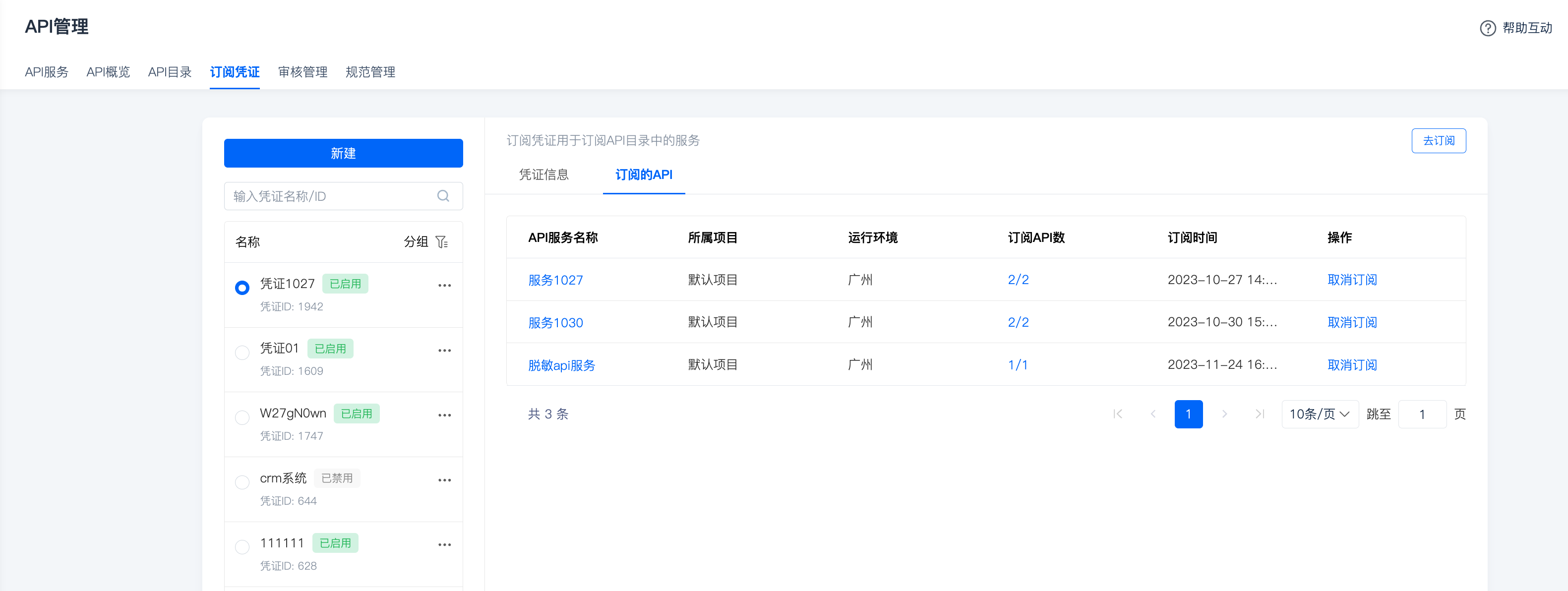The height and width of the screenshot is (591, 1568).
Task: Go to next page arrow
Action: point(1224,414)
